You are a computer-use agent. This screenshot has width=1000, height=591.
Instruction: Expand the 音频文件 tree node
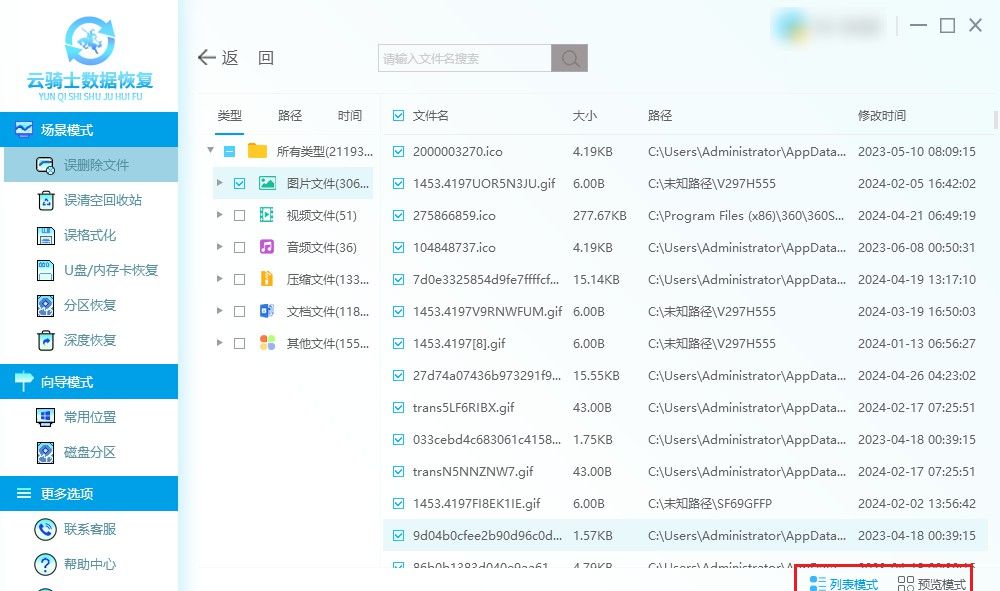pyautogui.click(x=219, y=247)
